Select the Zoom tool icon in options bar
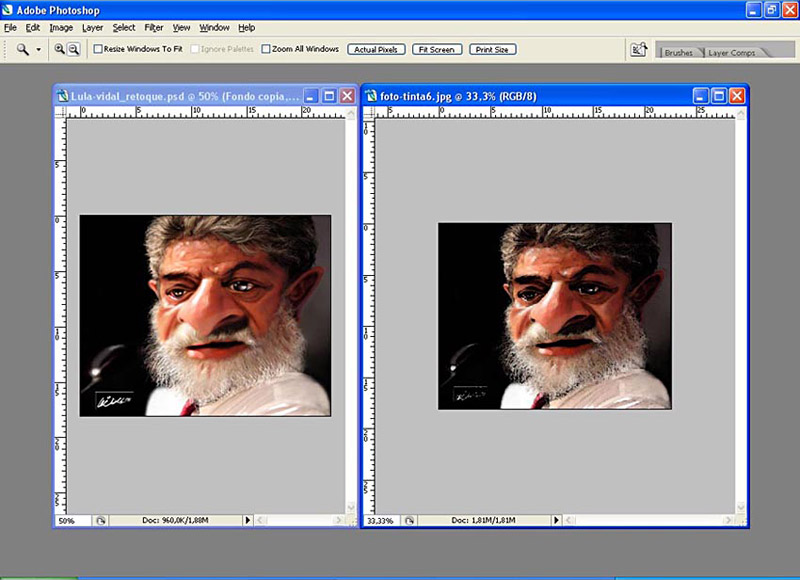 (22, 49)
